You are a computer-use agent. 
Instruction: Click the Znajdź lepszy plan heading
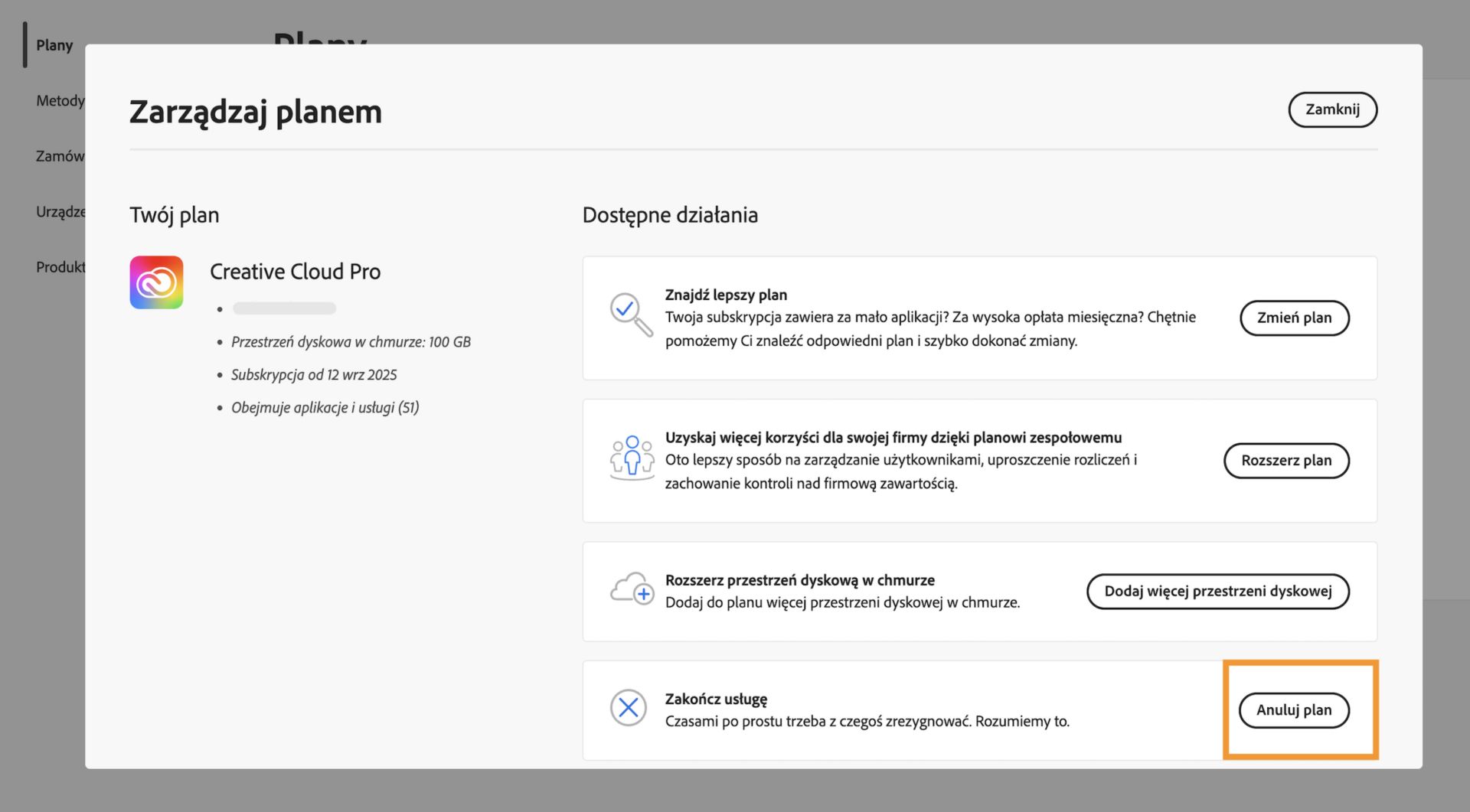[726, 295]
